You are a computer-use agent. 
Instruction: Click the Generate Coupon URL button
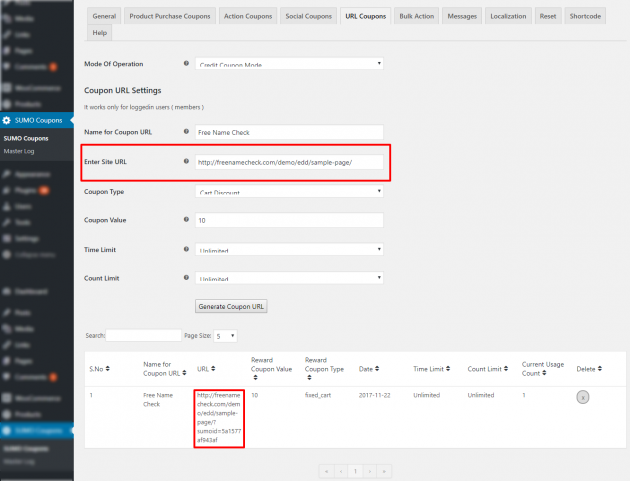pyautogui.click(x=231, y=306)
